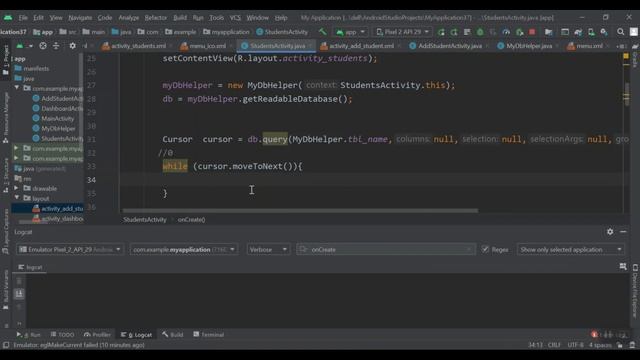Toggle the Regex checkbox
640x360 pixels.
coord(485,249)
